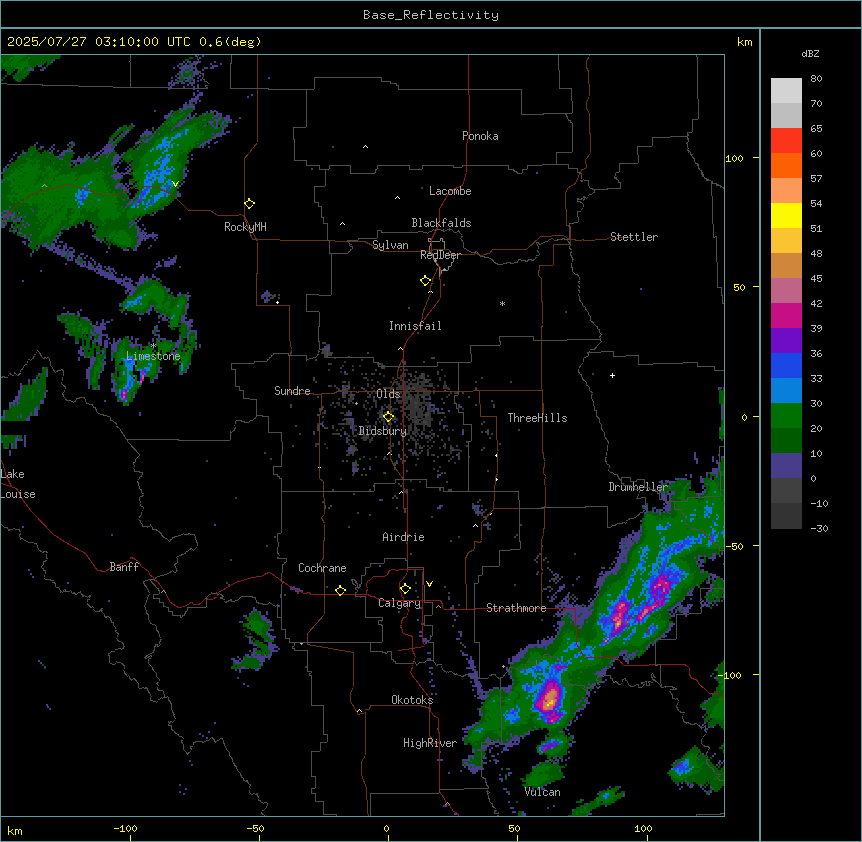Pick the 20 dBZ green legend swatch
The height and width of the screenshot is (842, 862).
786,416
